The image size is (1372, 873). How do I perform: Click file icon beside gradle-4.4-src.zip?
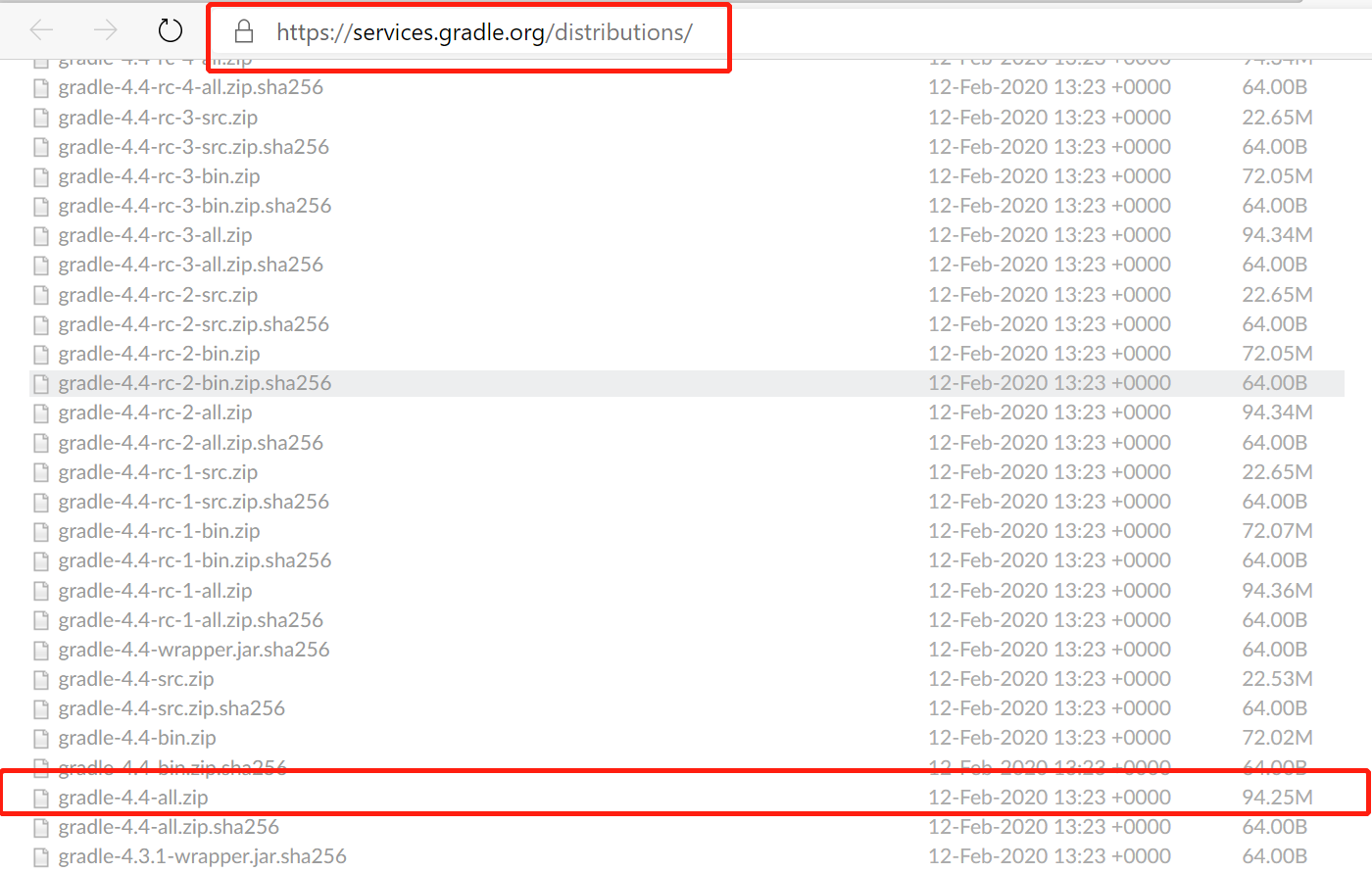(40, 680)
